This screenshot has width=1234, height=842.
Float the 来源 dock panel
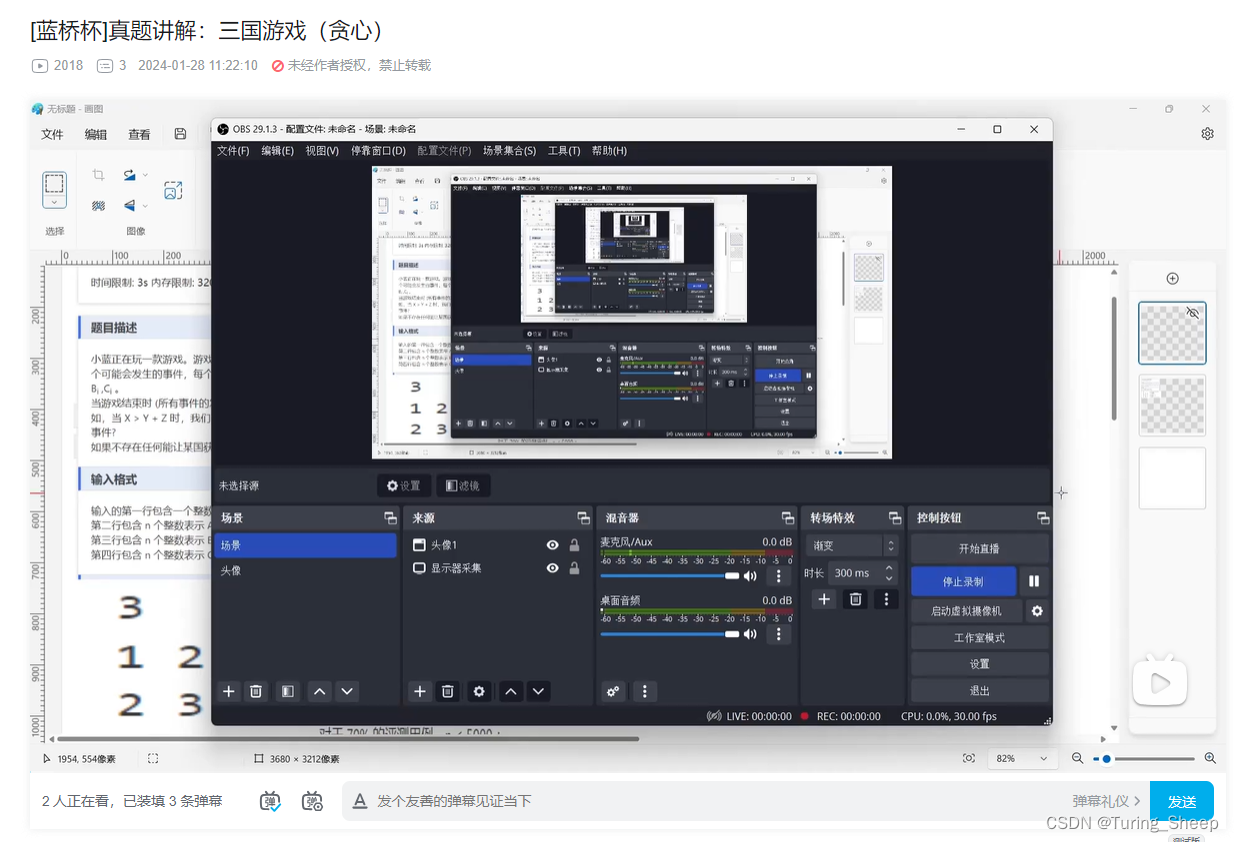pyautogui.click(x=583, y=518)
